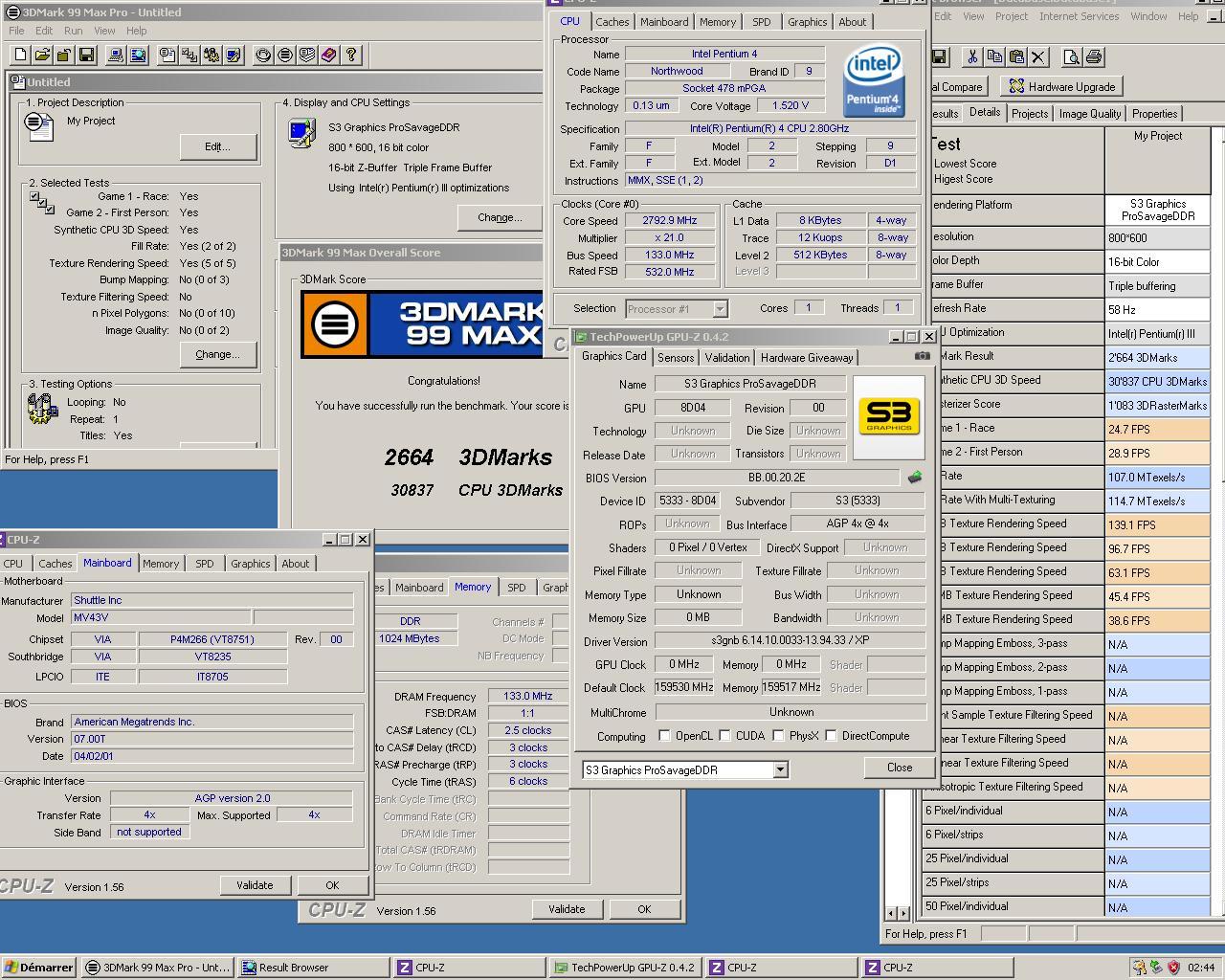Switch to Image Quality tab in Result Browser
Image resolution: width=1225 pixels, height=980 pixels.
1089,113
